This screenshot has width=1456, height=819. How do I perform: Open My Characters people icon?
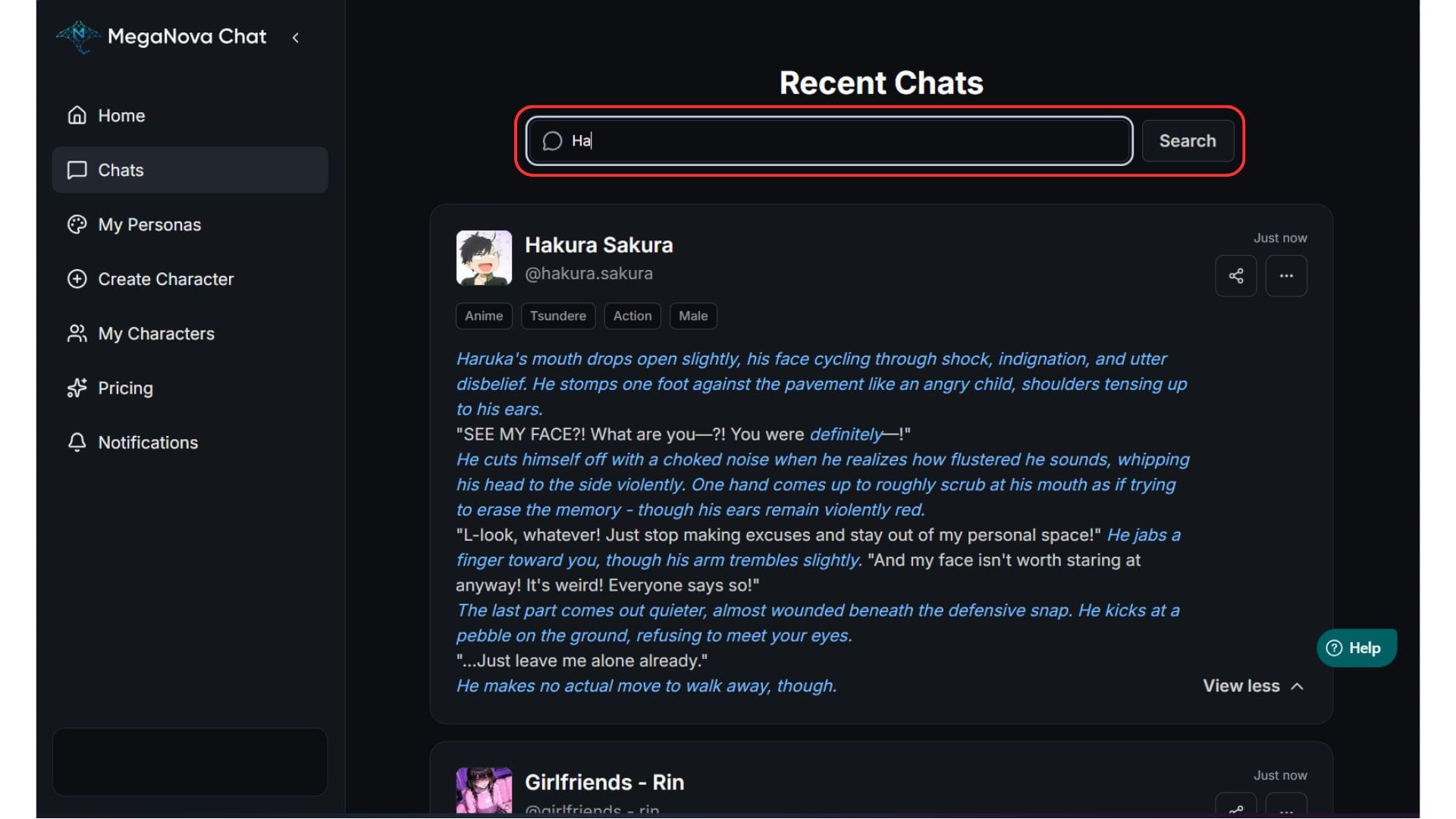coord(77,334)
